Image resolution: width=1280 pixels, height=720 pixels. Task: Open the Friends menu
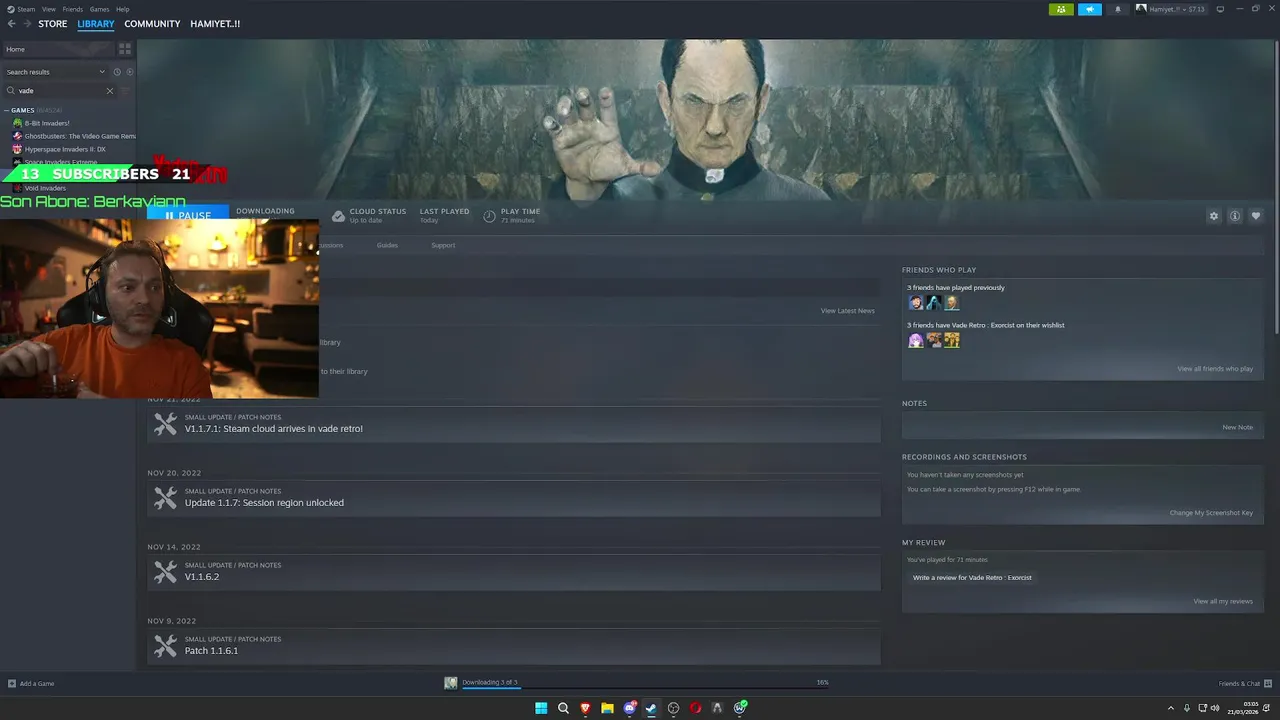coord(73,9)
